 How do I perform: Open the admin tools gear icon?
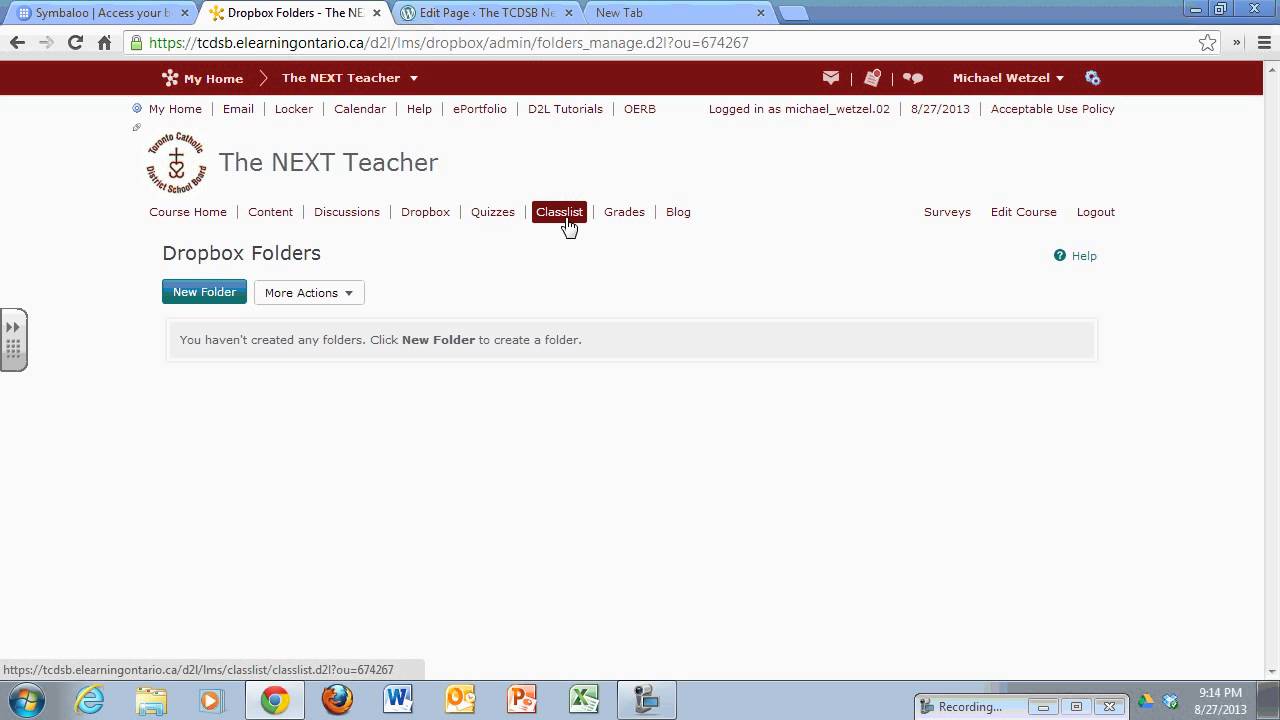coord(1092,78)
